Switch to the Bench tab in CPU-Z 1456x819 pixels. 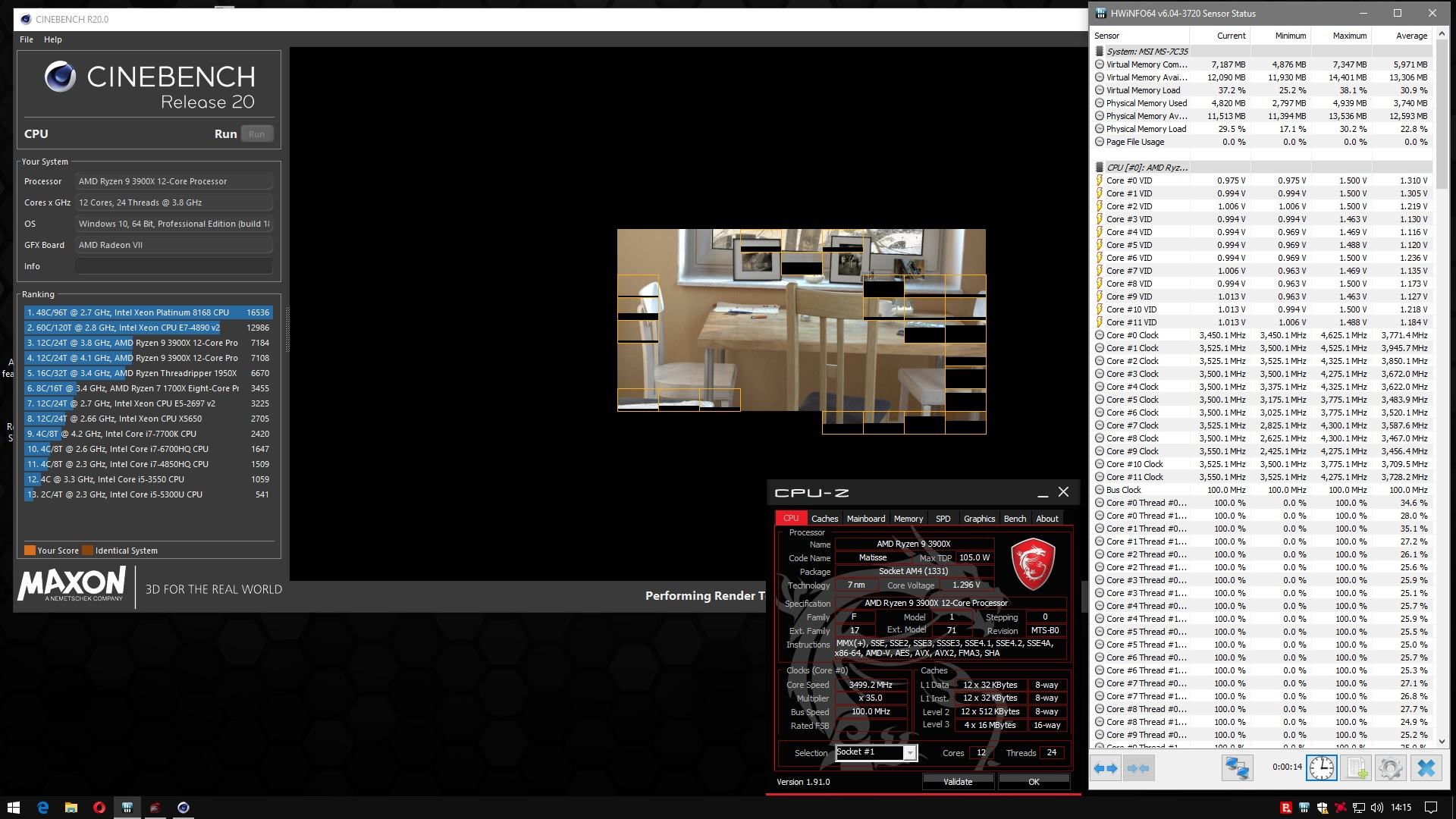1015,519
